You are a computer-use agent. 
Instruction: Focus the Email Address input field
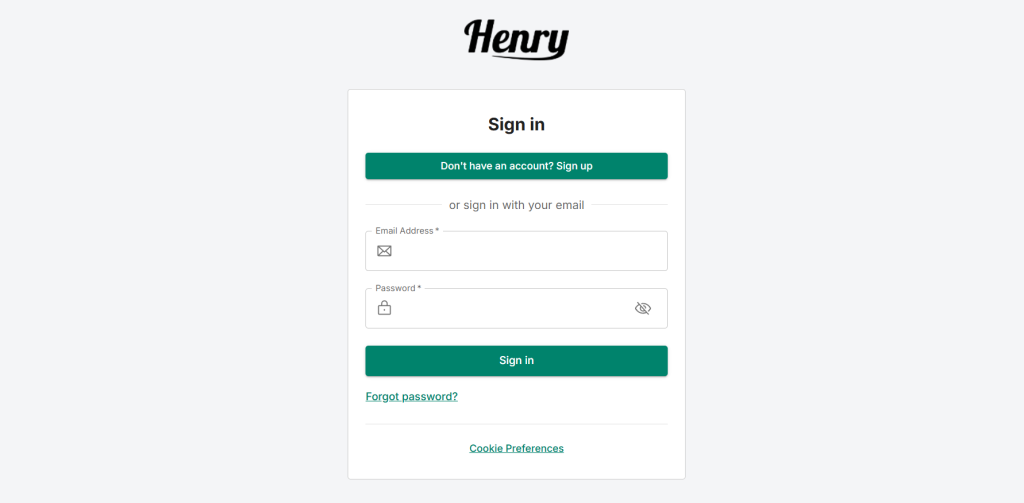point(517,251)
